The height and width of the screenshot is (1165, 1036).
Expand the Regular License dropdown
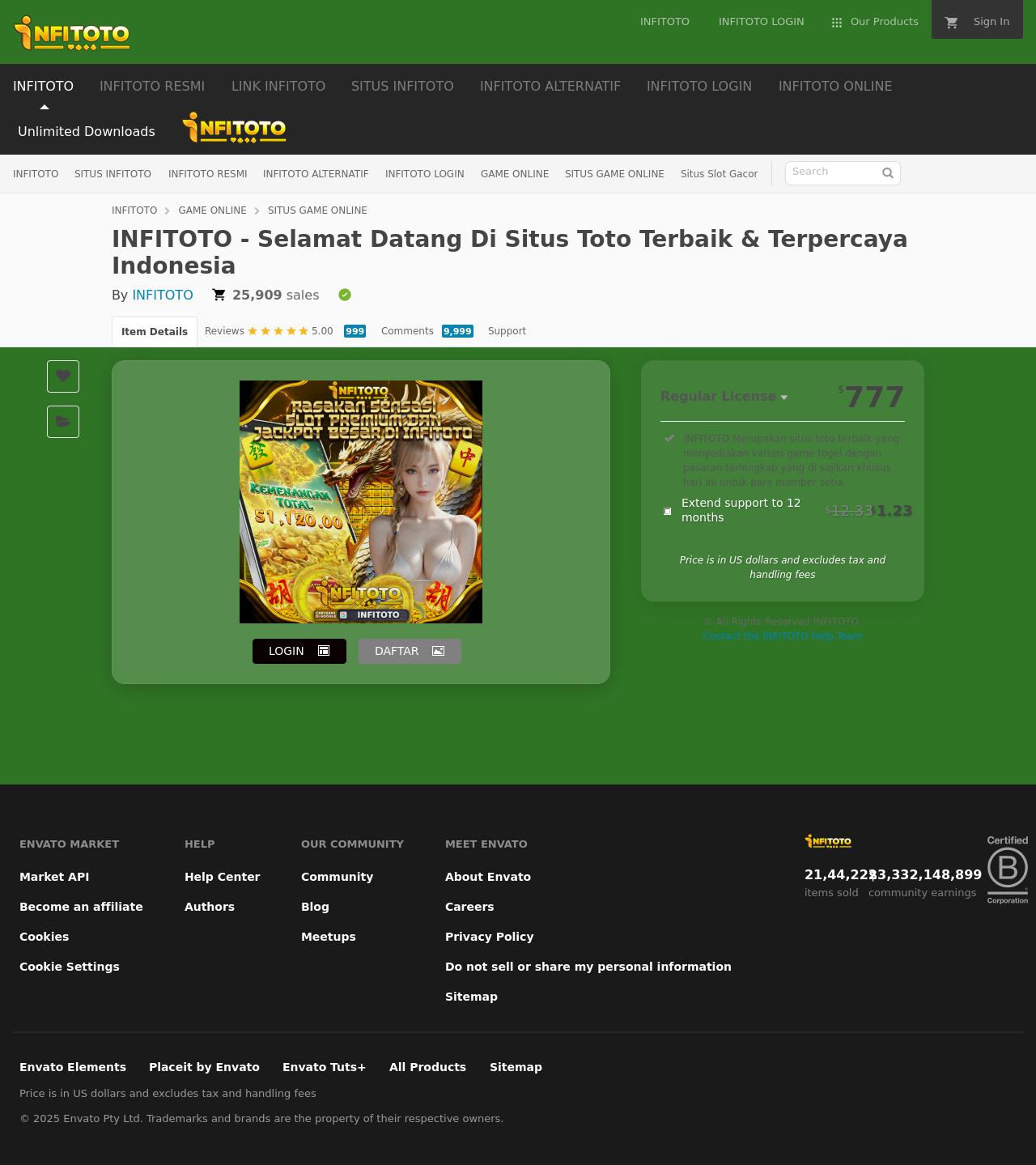[x=724, y=397]
